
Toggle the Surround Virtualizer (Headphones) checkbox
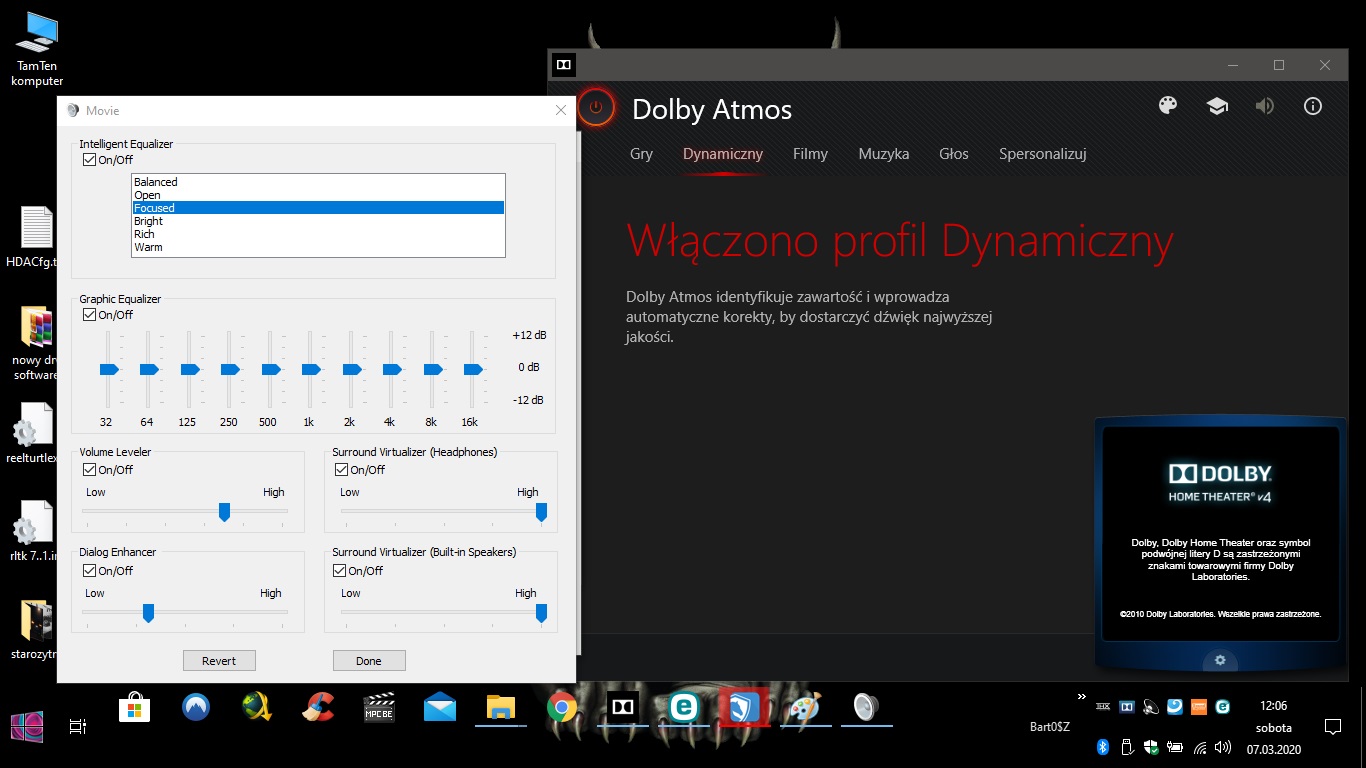coord(341,469)
